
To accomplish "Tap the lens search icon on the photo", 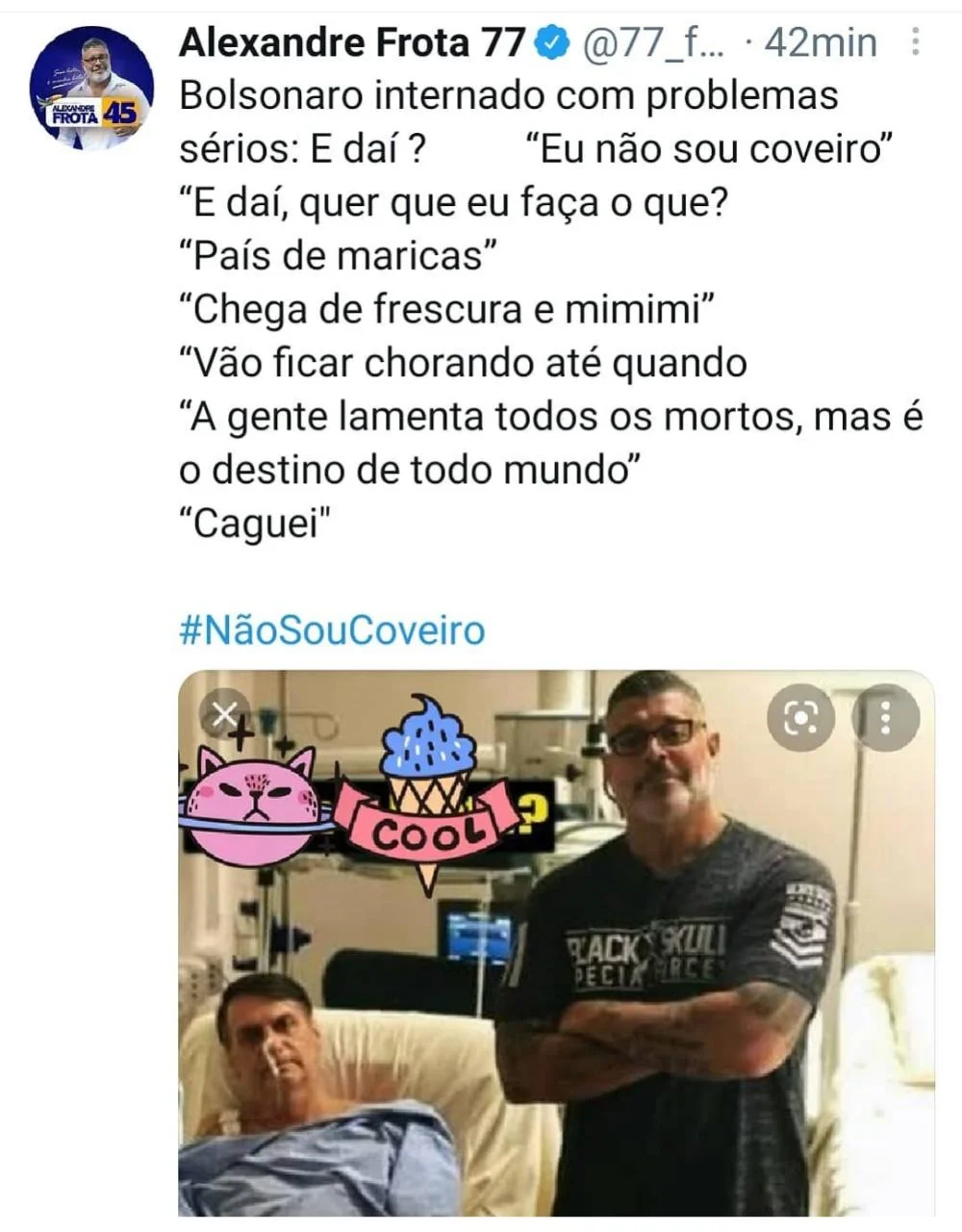I will pos(800,717).
